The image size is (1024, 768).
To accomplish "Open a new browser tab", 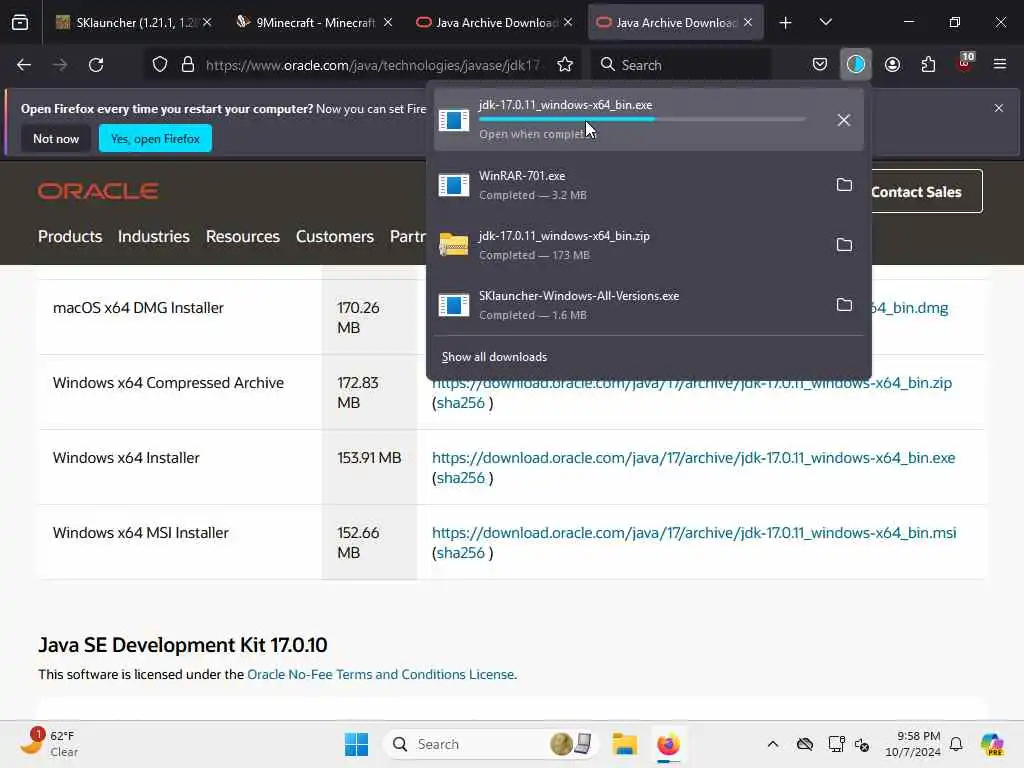I will click(786, 23).
